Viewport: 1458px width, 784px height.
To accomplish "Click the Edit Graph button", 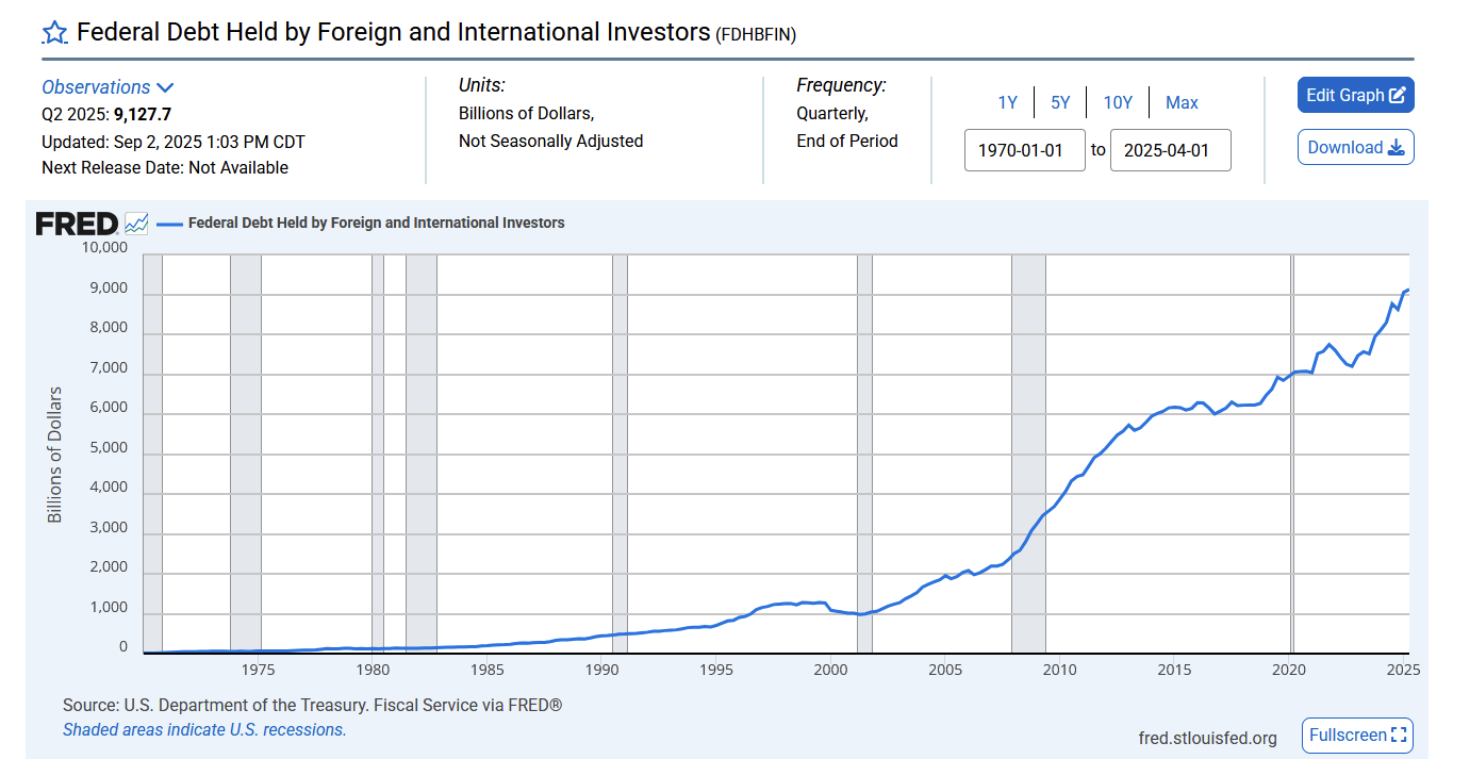I will (1356, 94).
